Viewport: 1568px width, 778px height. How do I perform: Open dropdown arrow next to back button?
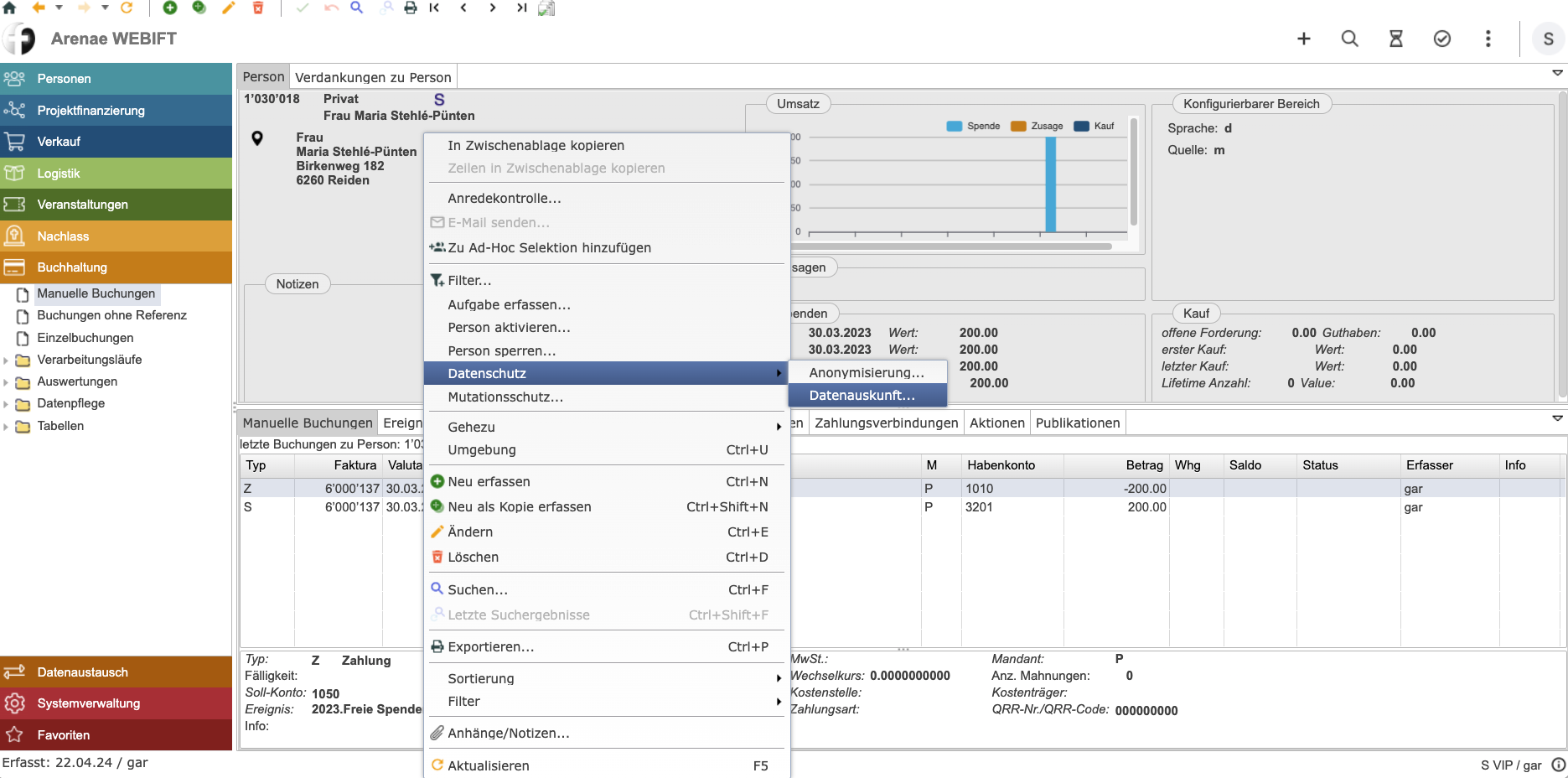(x=59, y=8)
